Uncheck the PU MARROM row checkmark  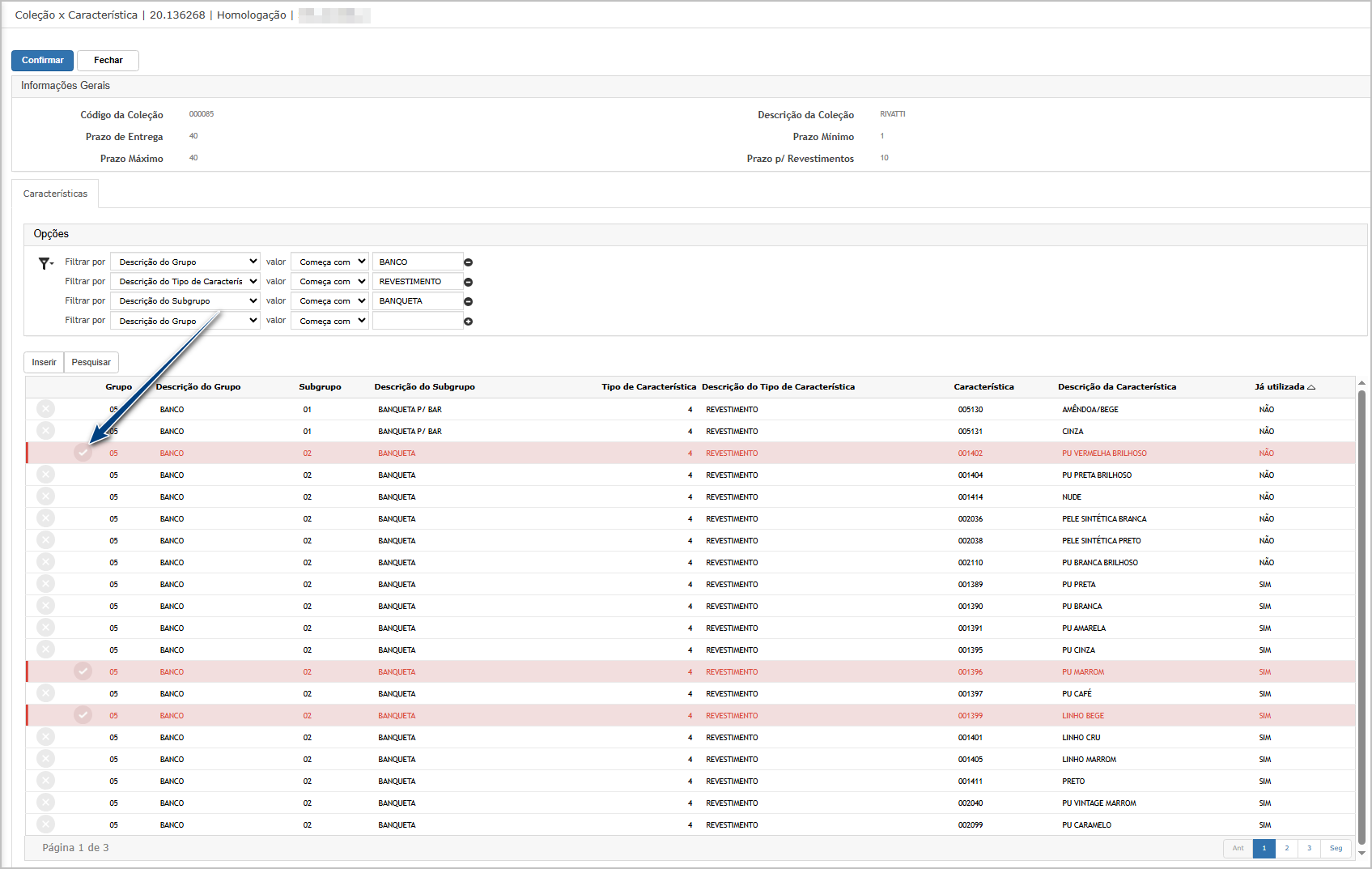tap(83, 671)
